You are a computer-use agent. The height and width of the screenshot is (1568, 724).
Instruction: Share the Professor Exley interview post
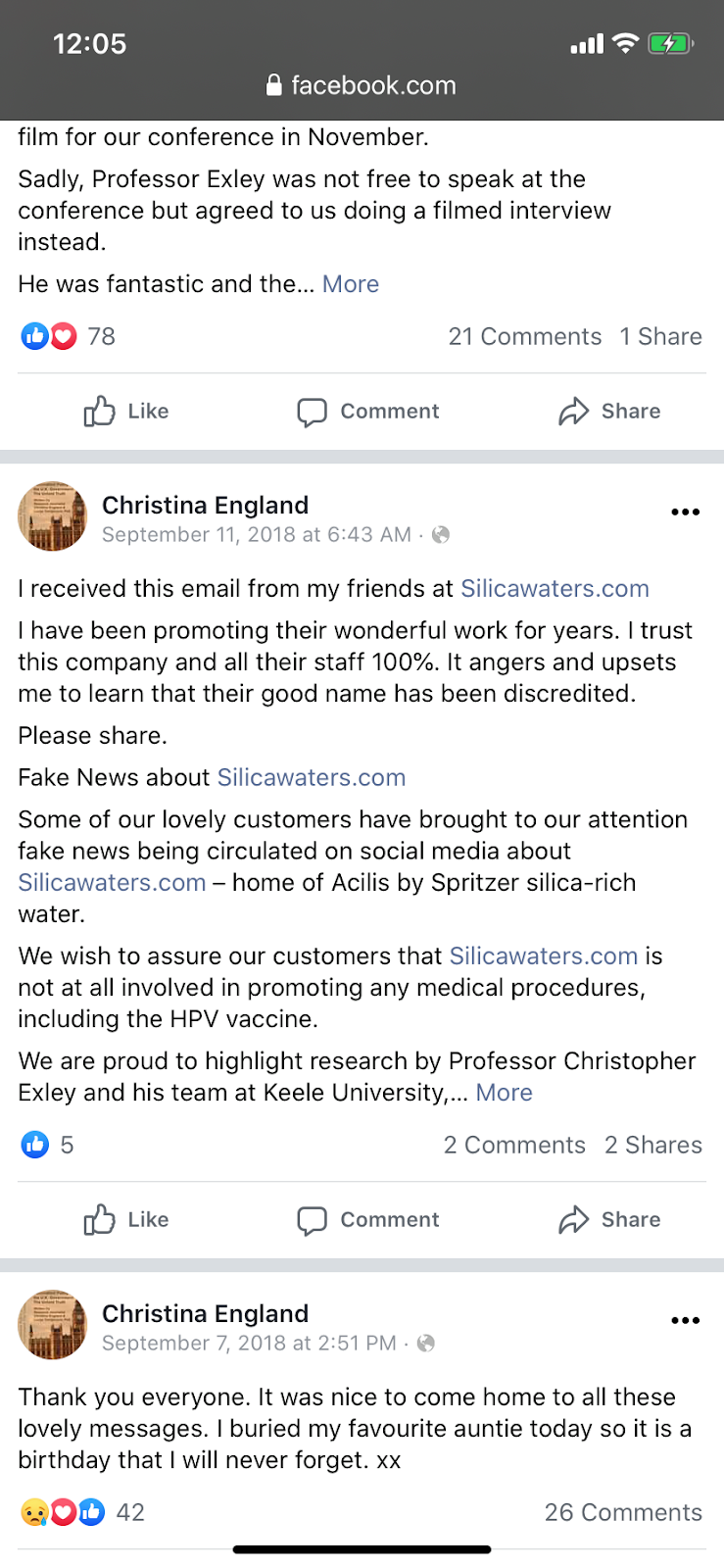[x=609, y=412]
